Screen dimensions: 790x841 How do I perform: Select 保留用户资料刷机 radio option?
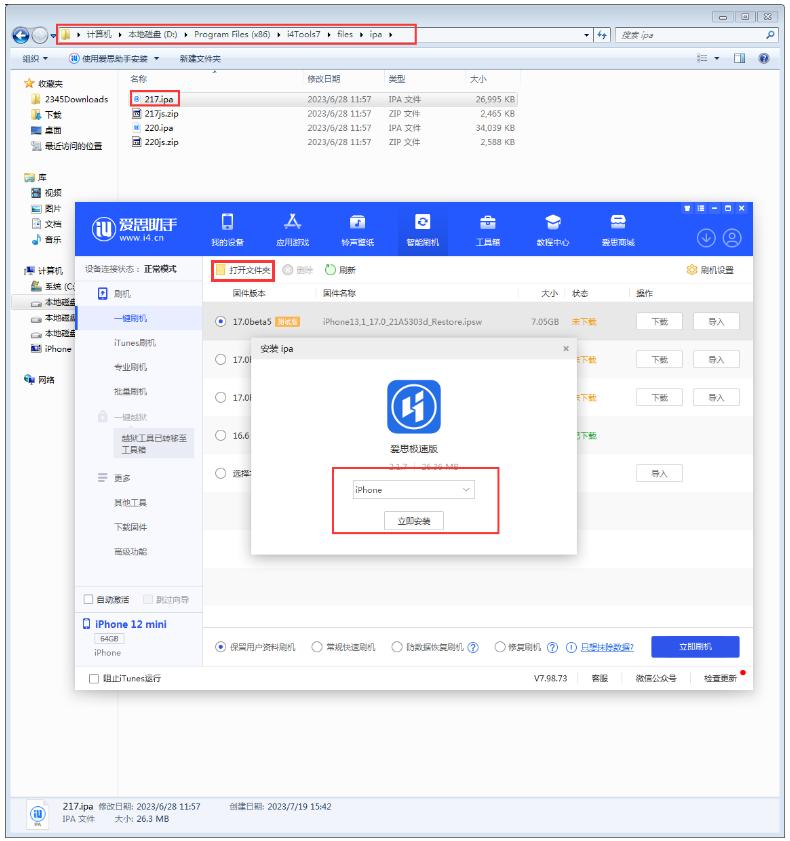pyautogui.click(x=220, y=647)
